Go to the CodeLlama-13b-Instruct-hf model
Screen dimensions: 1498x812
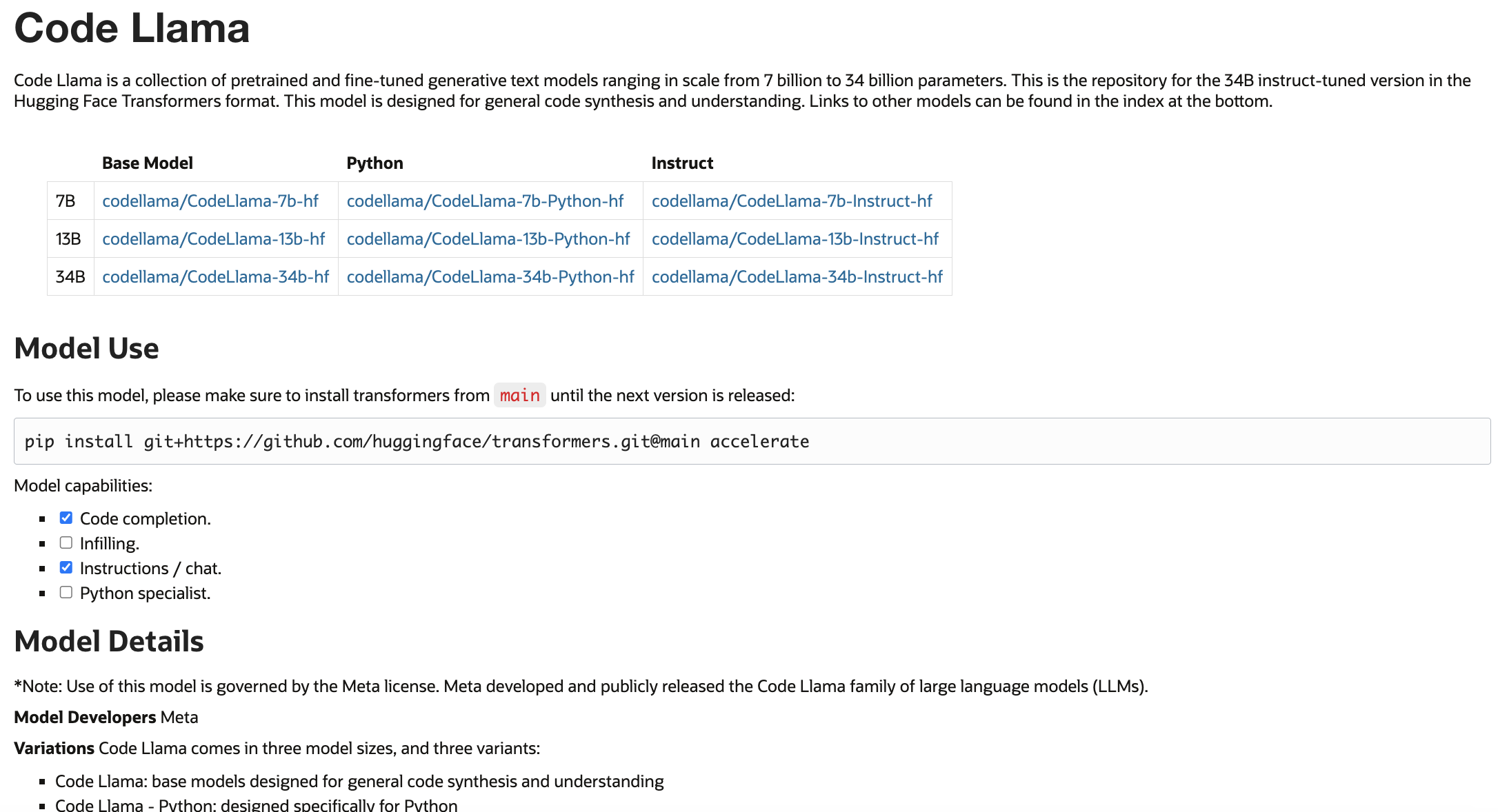click(795, 239)
